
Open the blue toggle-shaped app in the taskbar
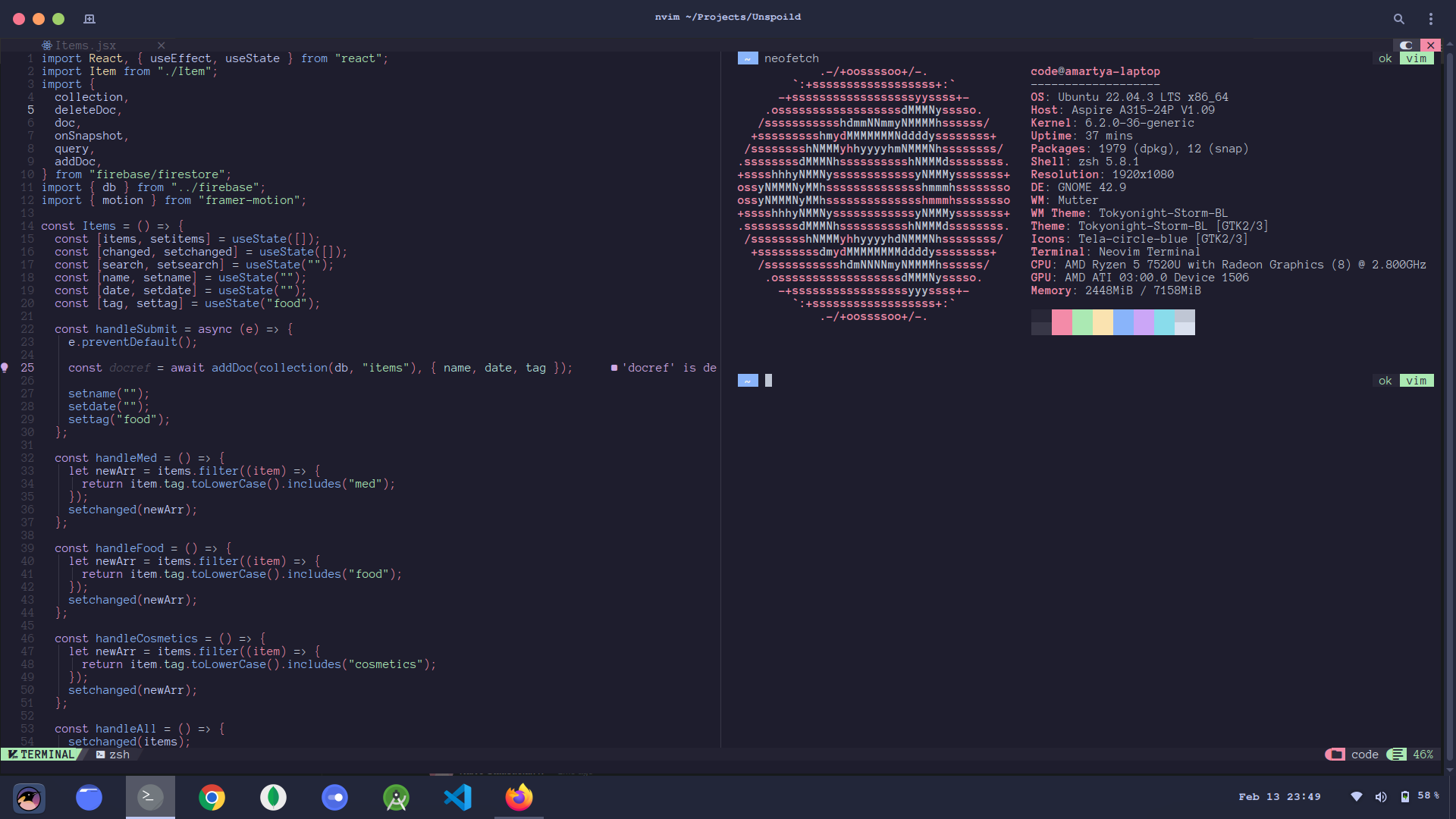click(334, 797)
